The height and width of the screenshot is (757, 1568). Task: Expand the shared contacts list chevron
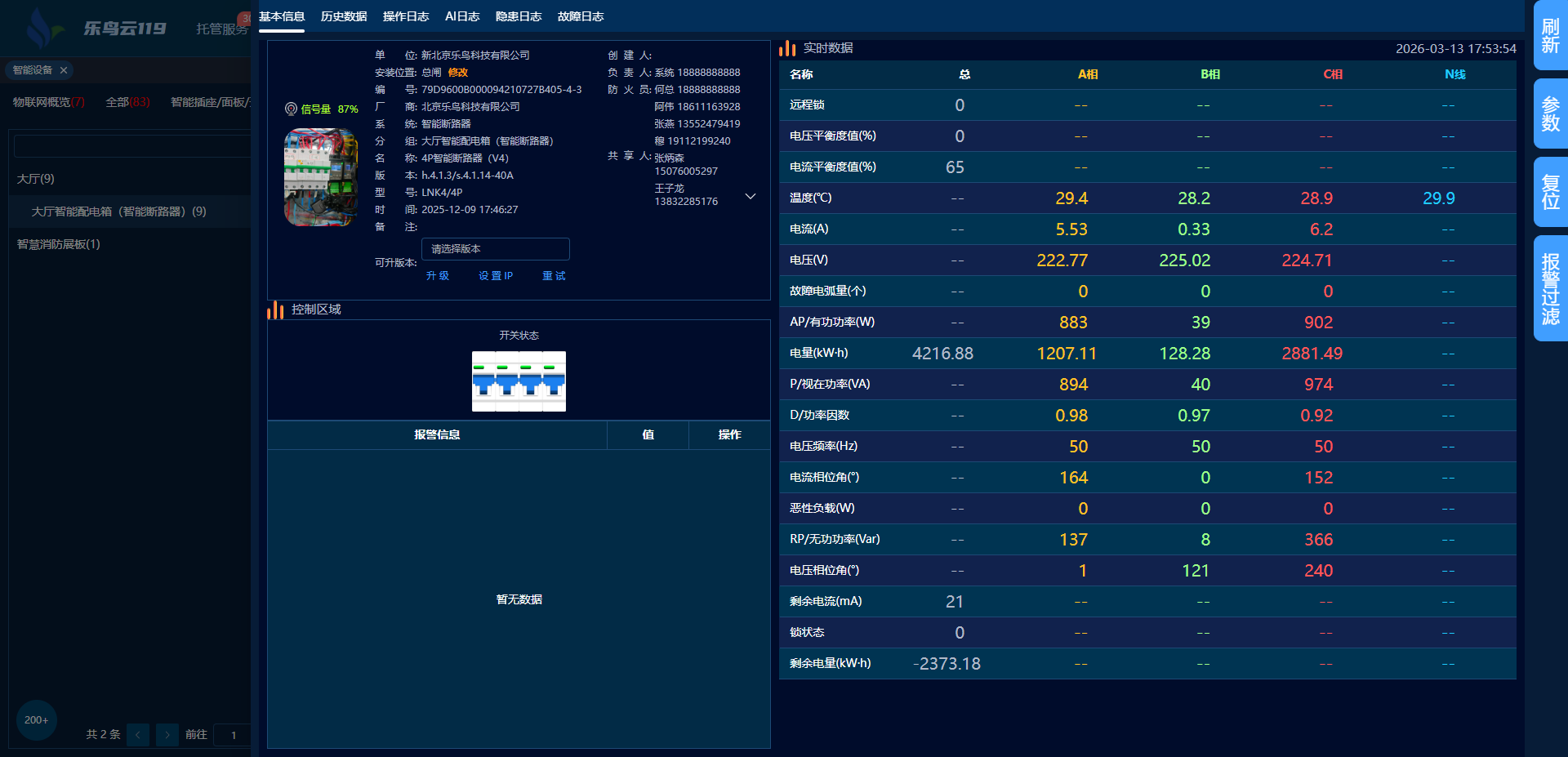pyautogui.click(x=751, y=197)
